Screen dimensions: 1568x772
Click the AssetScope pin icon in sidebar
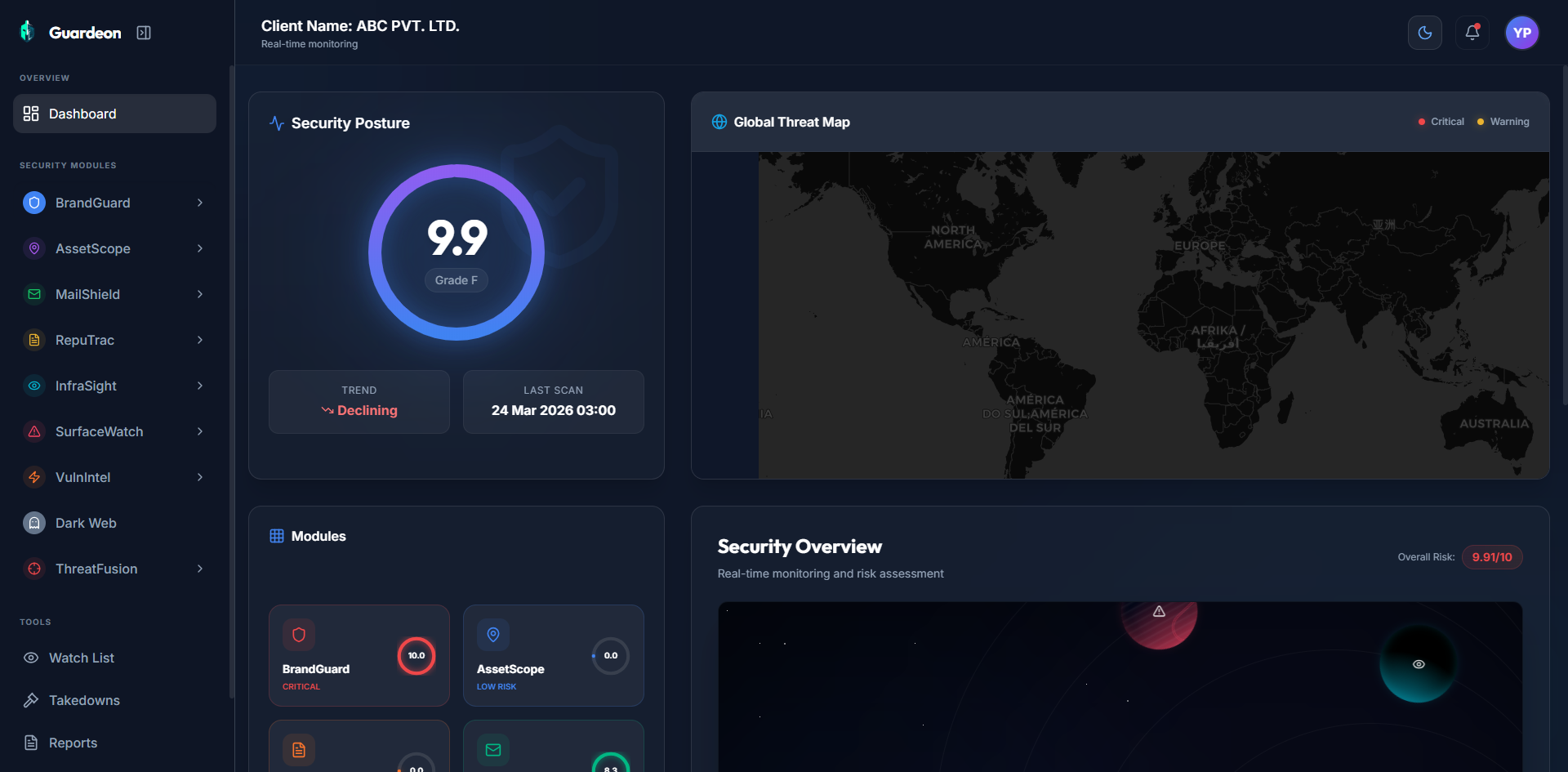click(x=34, y=248)
